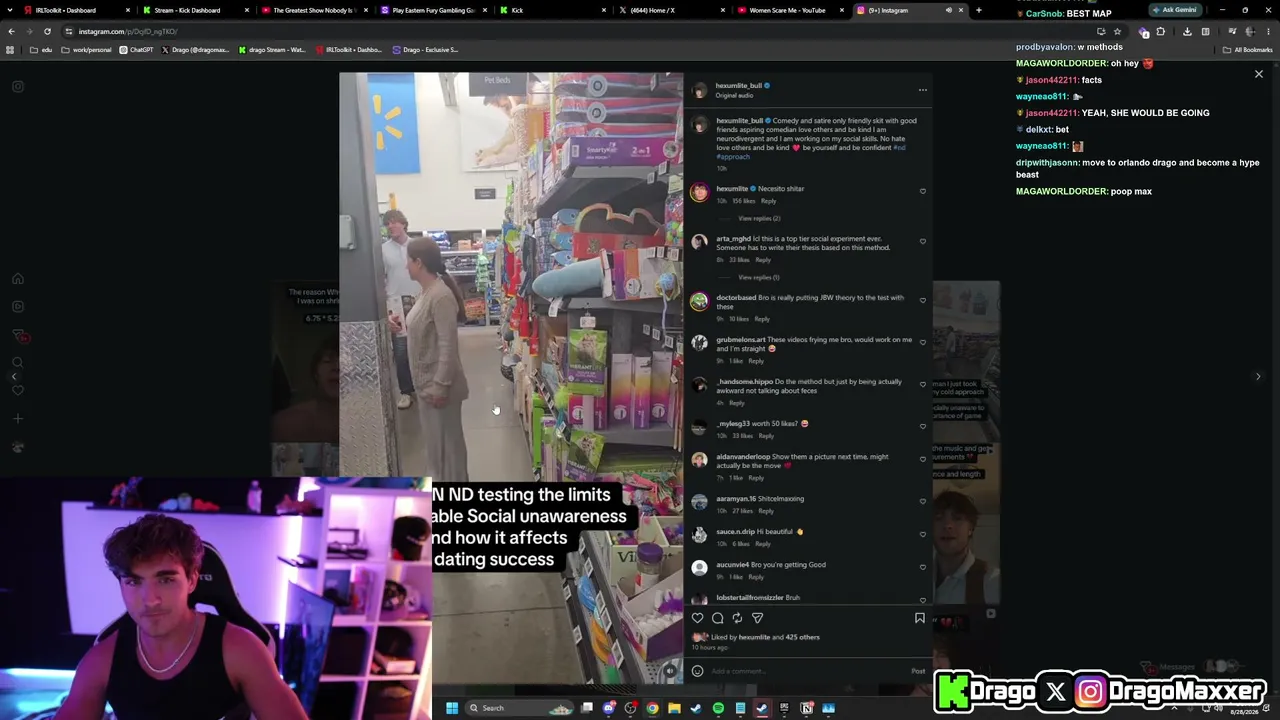The image size is (1280, 720).
Task: Open the Windows Start menu
Action: tap(452, 708)
